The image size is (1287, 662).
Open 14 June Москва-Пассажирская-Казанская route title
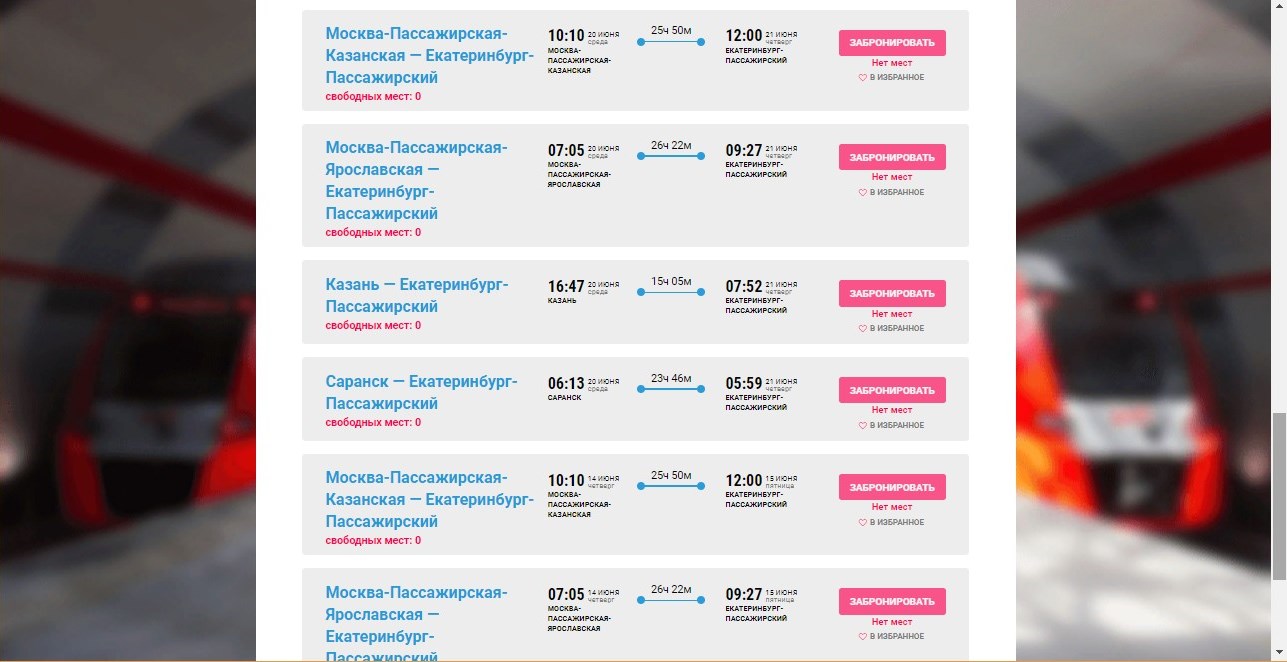(x=430, y=499)
